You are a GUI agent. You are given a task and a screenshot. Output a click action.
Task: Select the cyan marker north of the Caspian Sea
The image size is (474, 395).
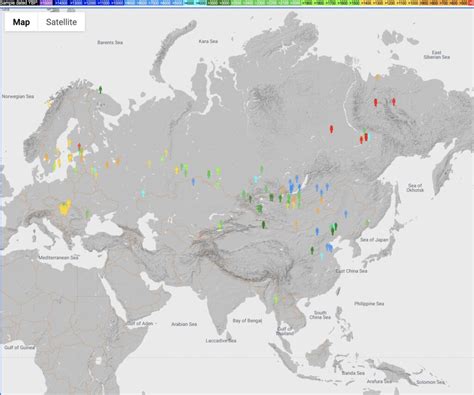pos(143,193)
